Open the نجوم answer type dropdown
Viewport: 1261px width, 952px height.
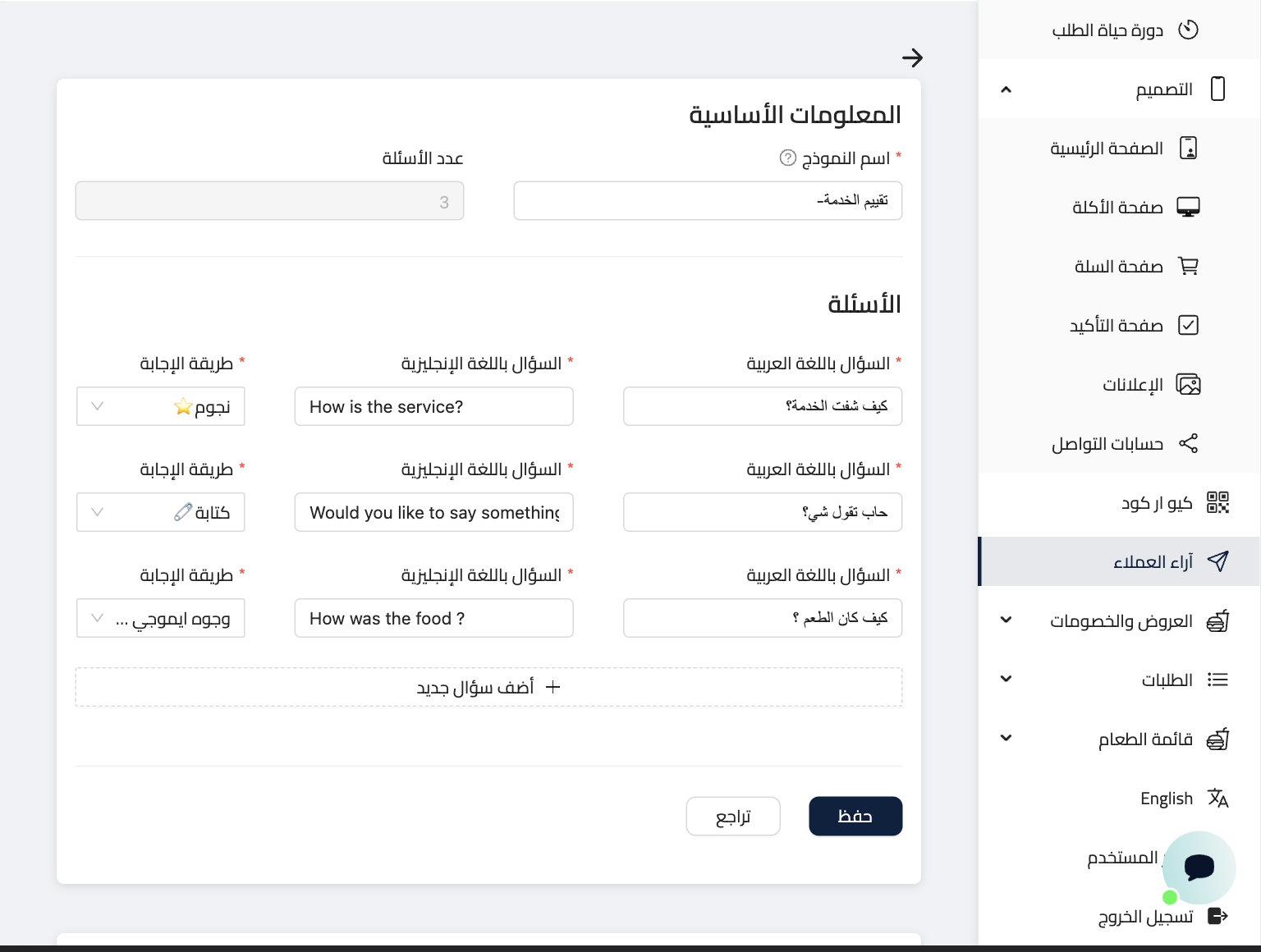click(161, 406)
